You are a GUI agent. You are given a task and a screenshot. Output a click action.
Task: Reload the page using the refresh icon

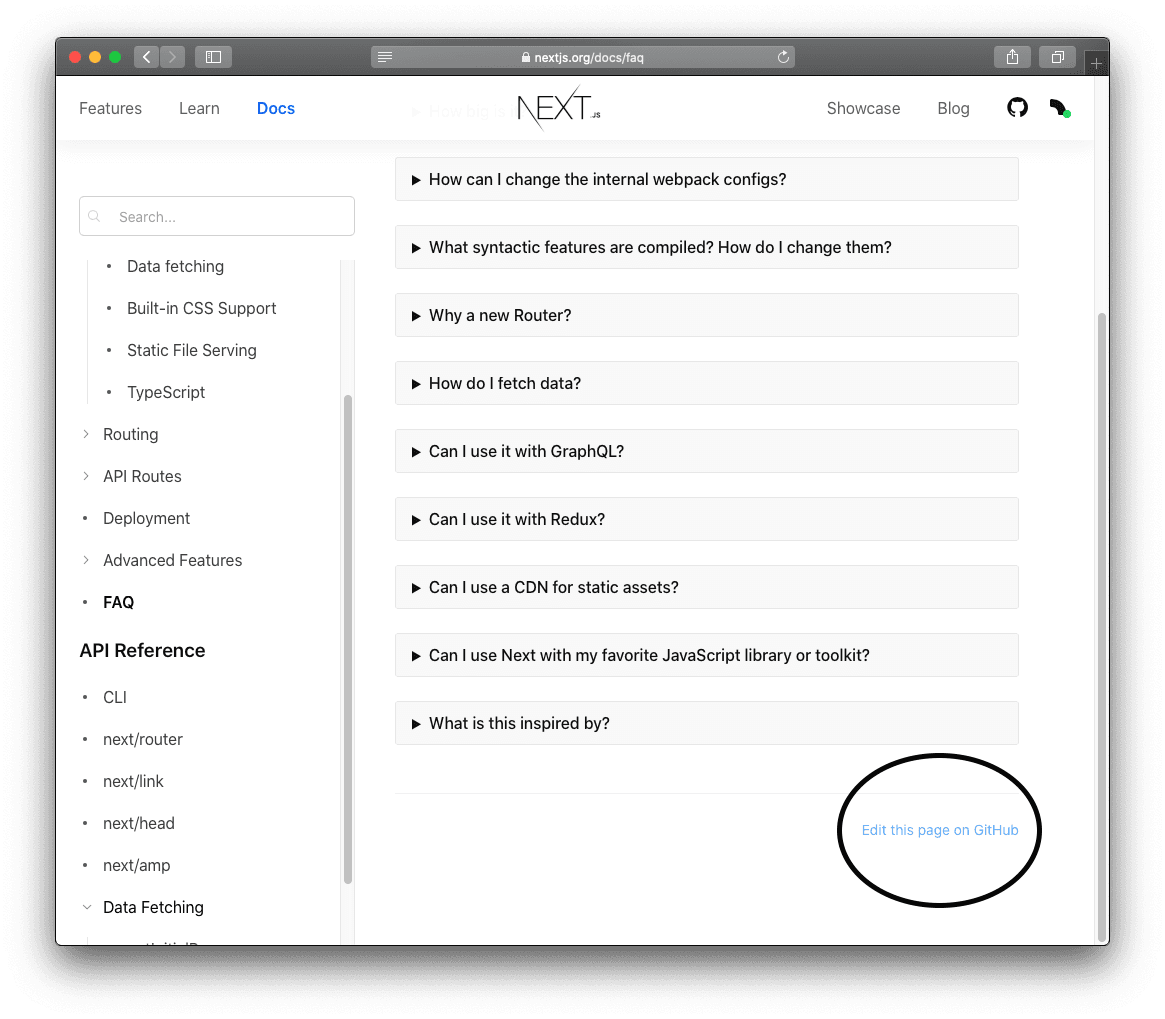[783, 57]
